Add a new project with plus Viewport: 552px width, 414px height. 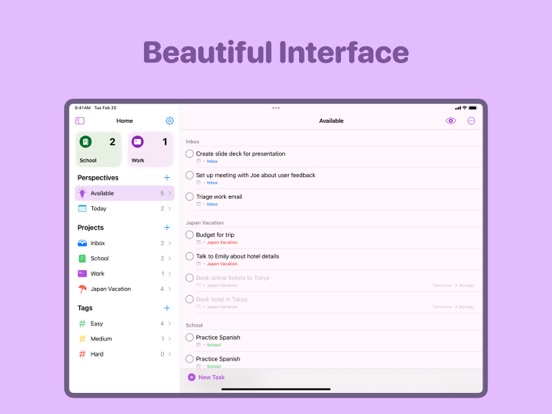click(x=167, y=227)
